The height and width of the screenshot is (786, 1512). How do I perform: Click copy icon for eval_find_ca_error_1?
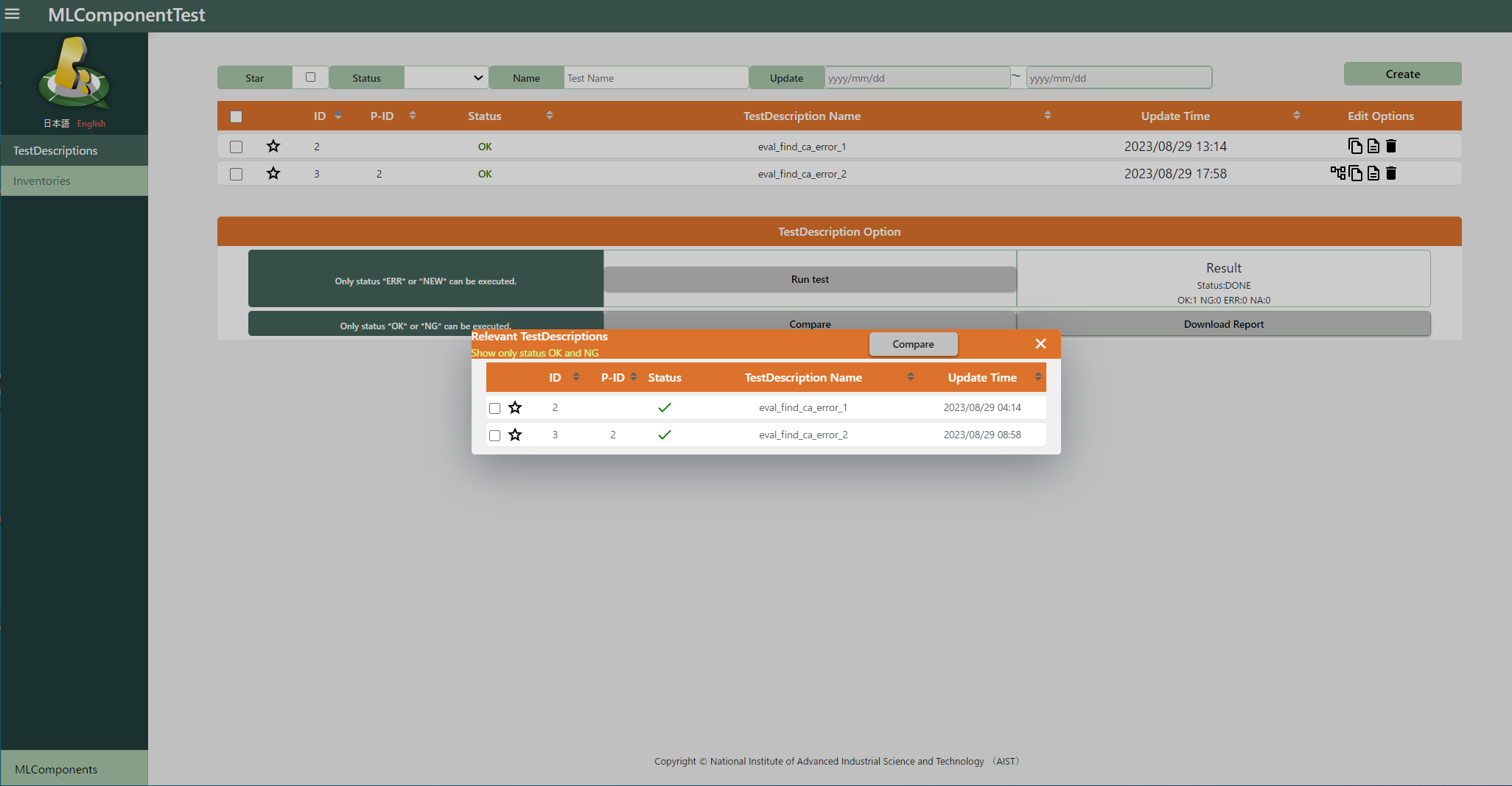(x=1354, y=146)
